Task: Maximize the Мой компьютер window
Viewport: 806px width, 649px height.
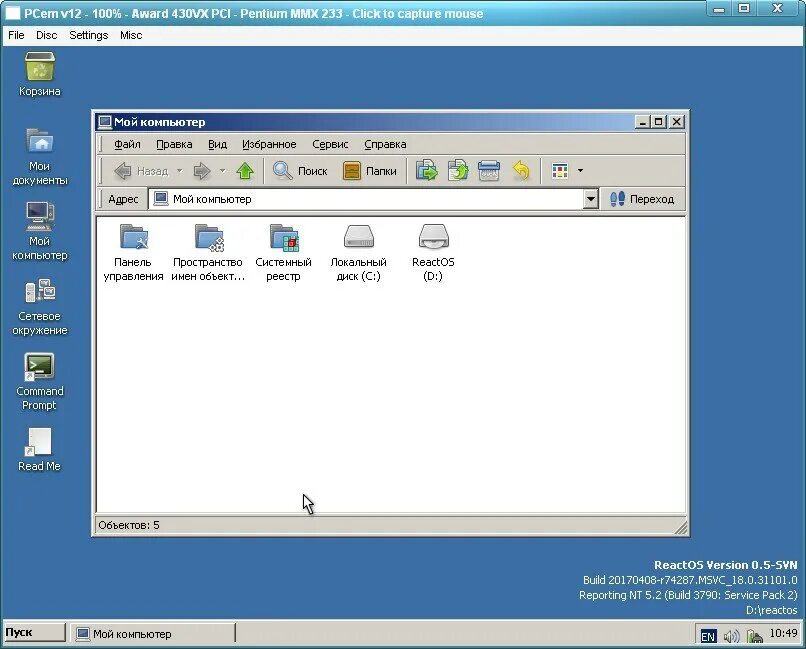Action: tap(658, 122)
